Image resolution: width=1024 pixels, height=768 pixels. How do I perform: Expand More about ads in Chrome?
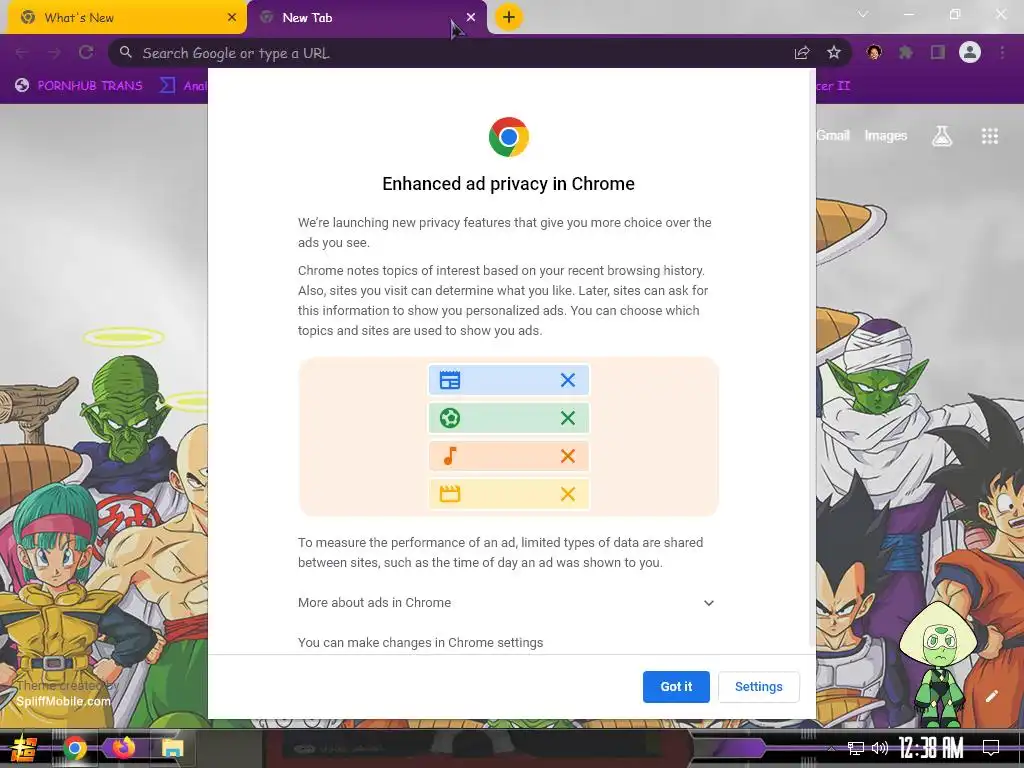[507, 603]
